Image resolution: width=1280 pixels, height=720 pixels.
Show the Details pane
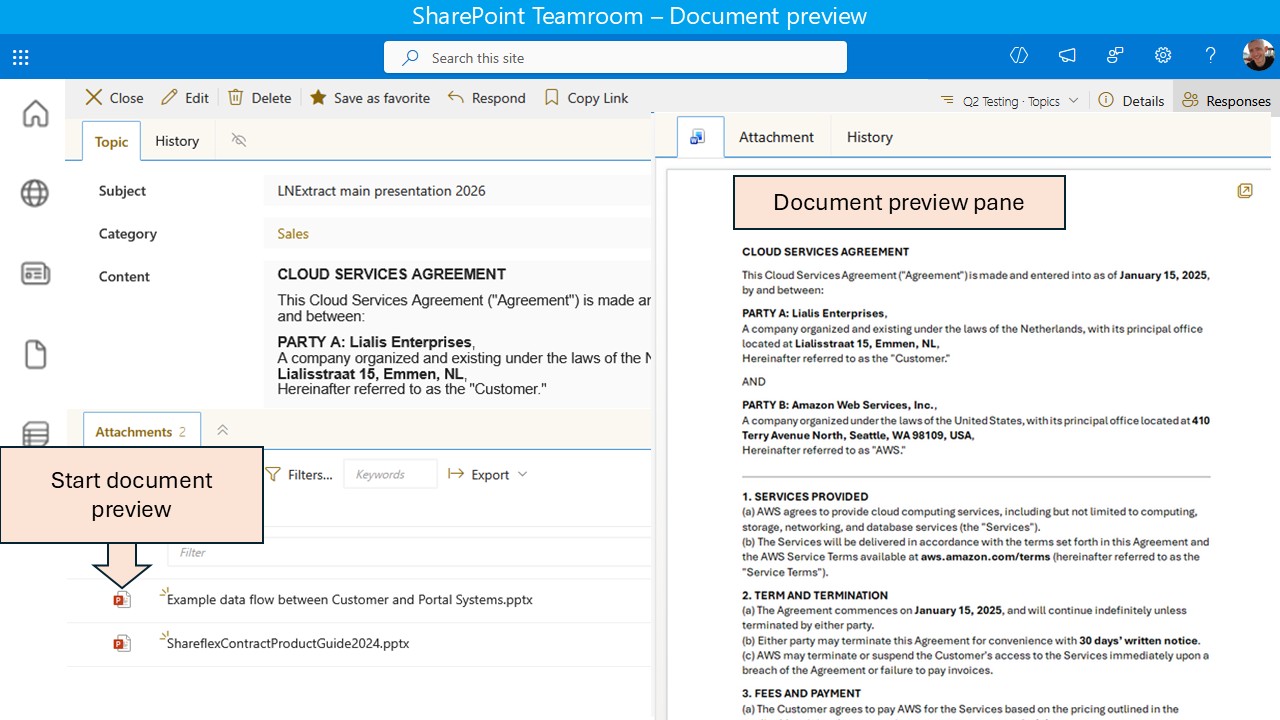[x=1131, y=99]
